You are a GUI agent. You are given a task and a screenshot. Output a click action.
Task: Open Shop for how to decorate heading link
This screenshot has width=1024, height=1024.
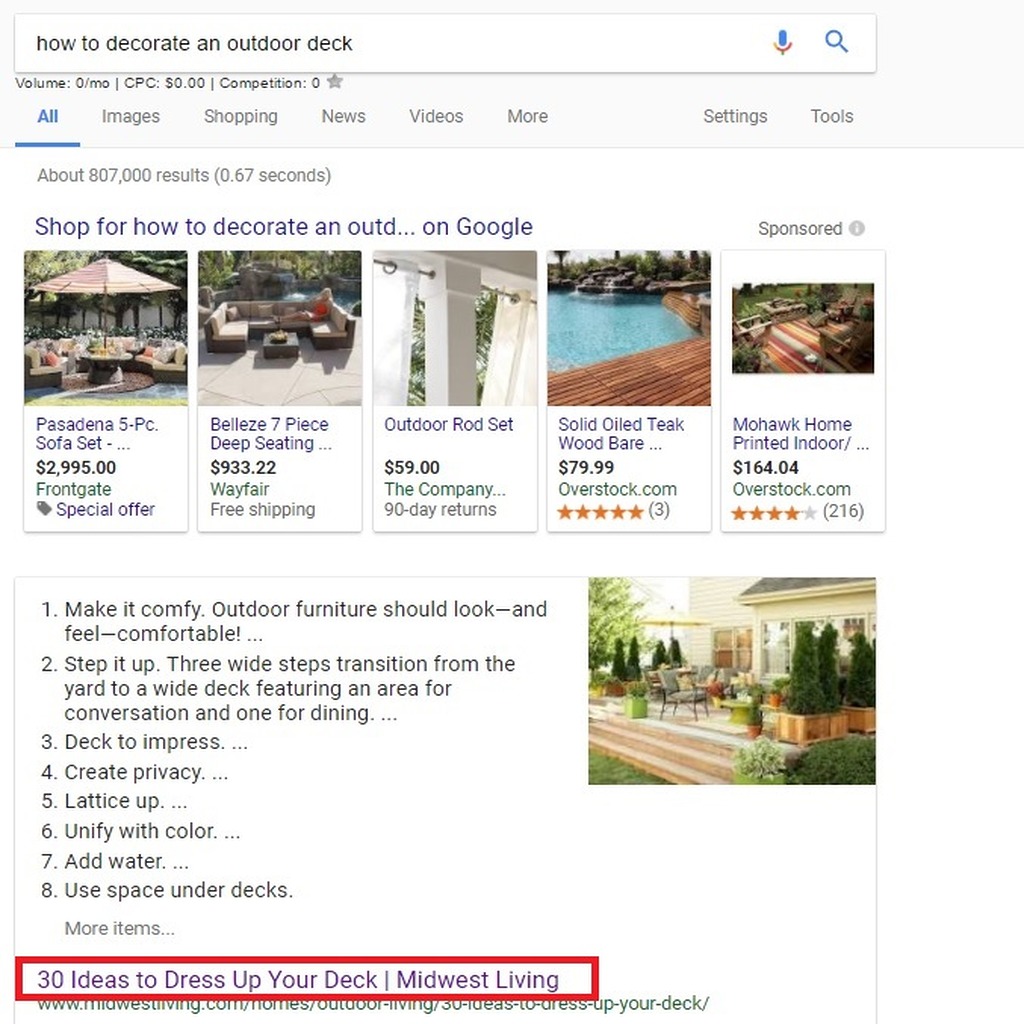click(283, 227)
